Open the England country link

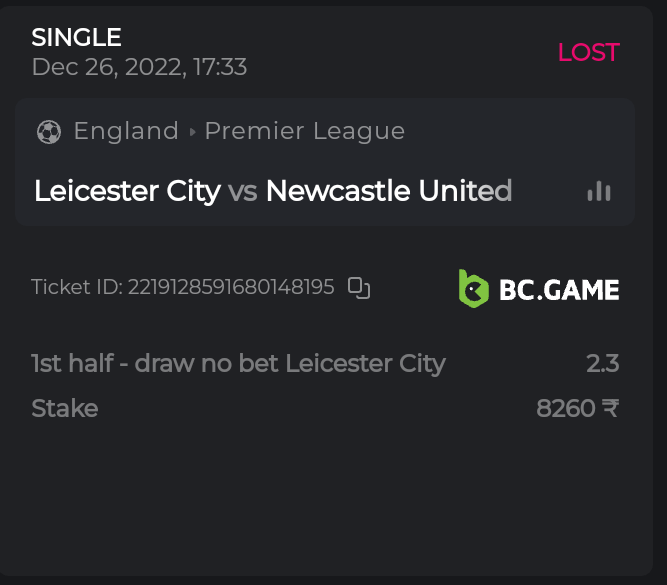click(126, 131)
